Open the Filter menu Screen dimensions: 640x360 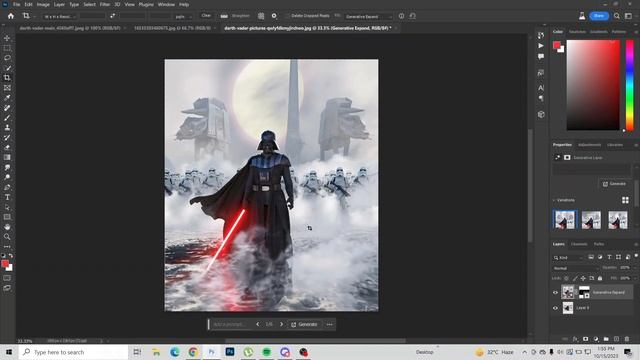pyautogui.click(x=105, y=4)
